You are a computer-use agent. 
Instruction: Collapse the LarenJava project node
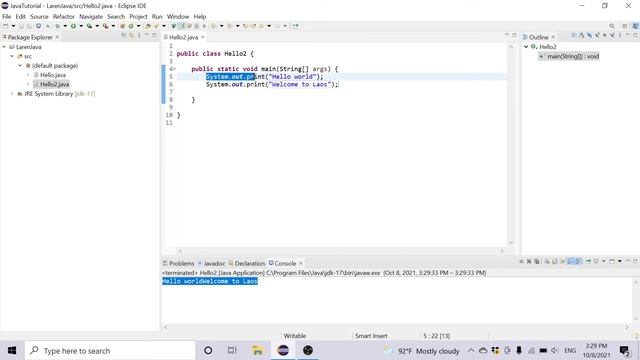coord(4,47)
